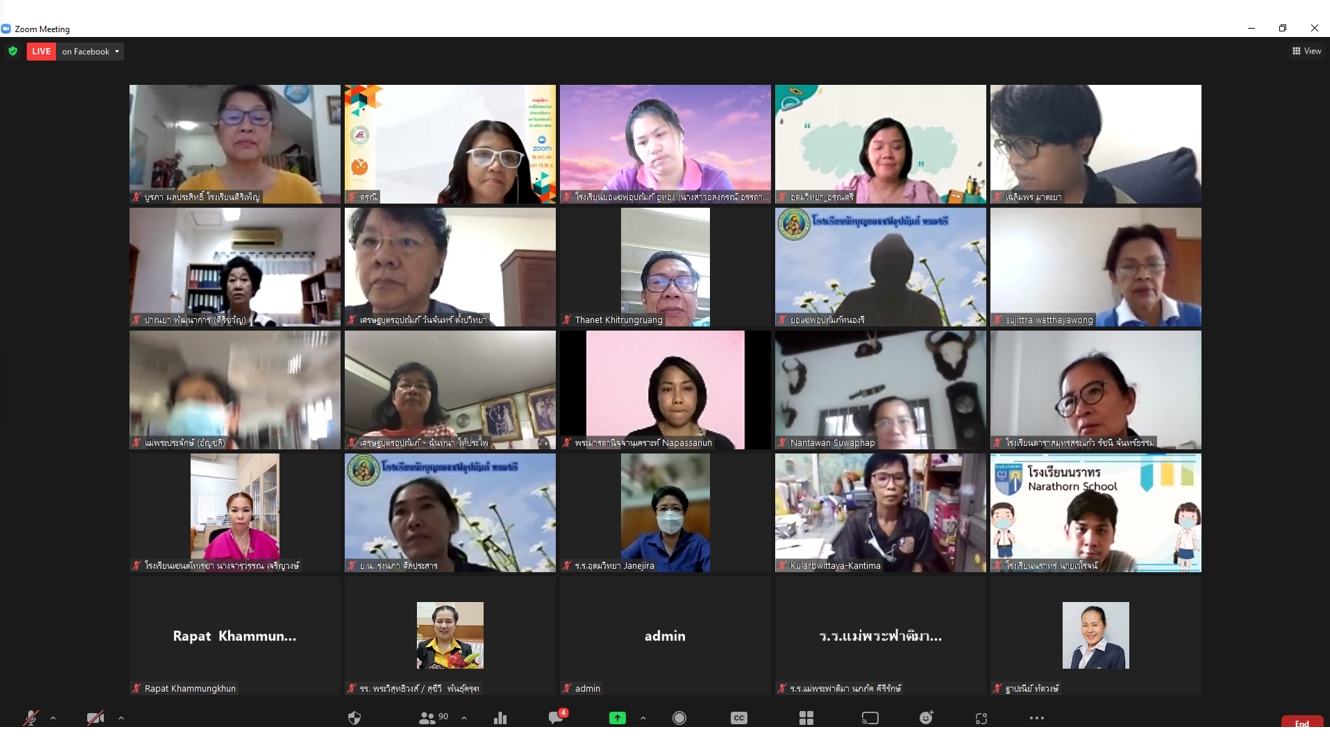Click the Record icon
This screenshot has width=1330, height=748.
pyautogui.click(x=679, y=718)
